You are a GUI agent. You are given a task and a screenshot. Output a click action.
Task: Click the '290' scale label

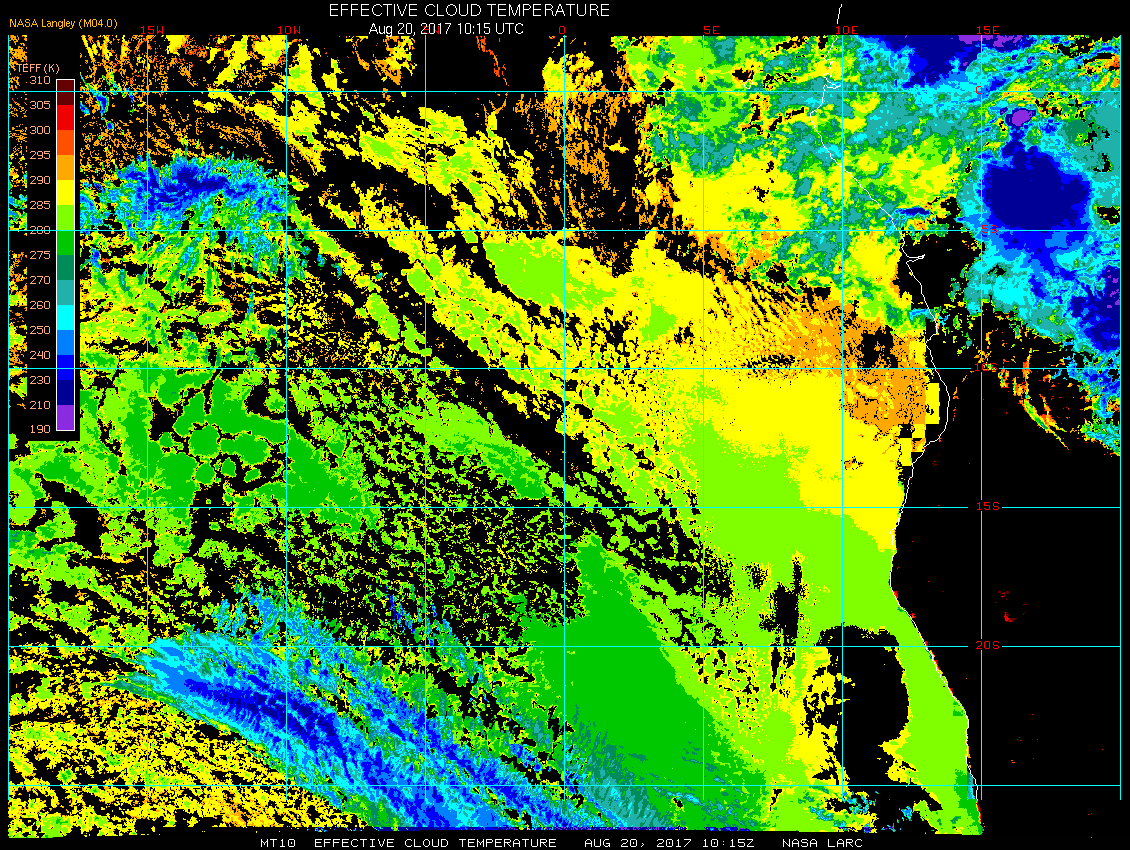(x=40, y=180)
